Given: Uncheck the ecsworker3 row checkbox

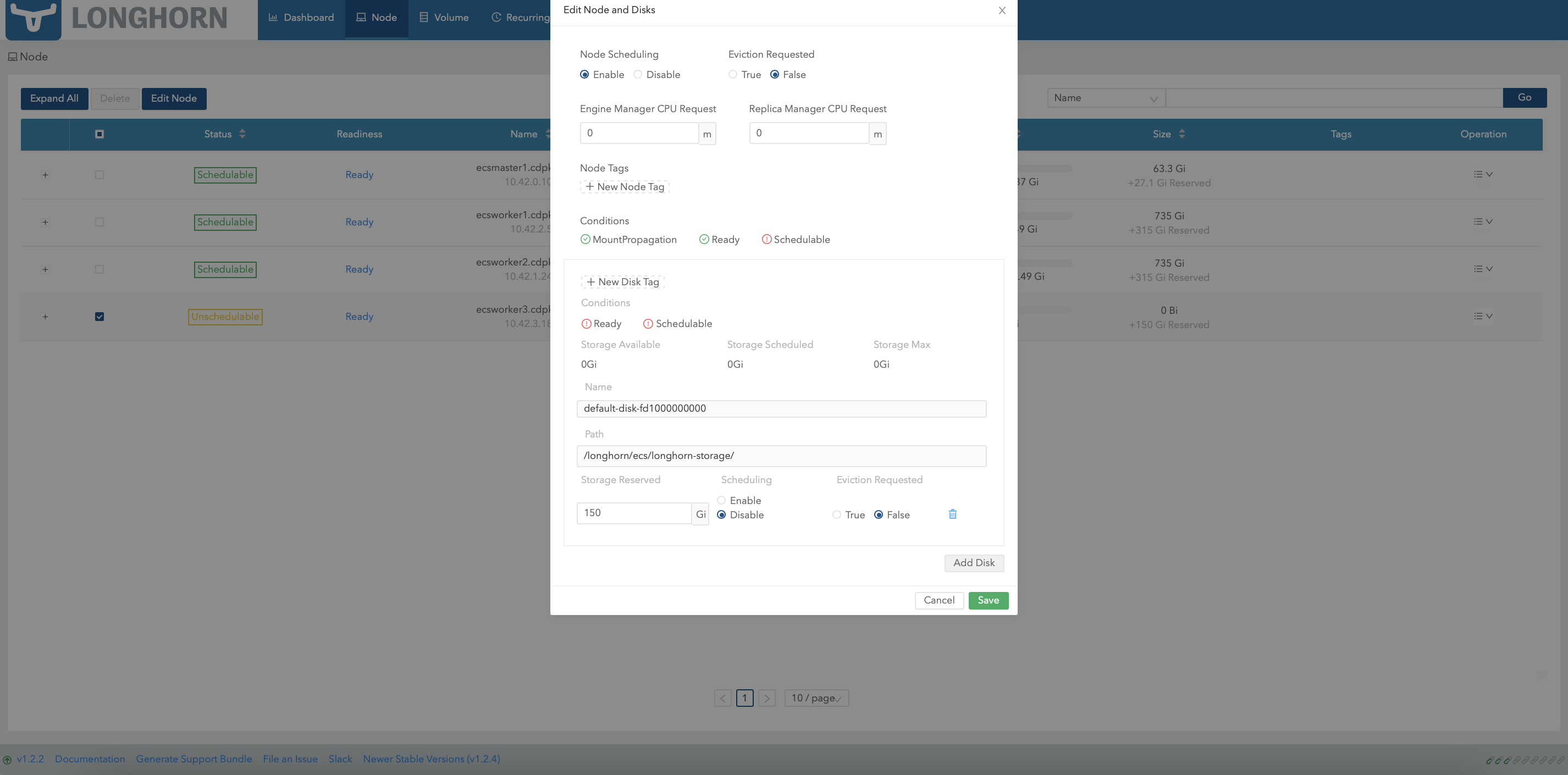Looking at the screenshot, I should point(99,317).
